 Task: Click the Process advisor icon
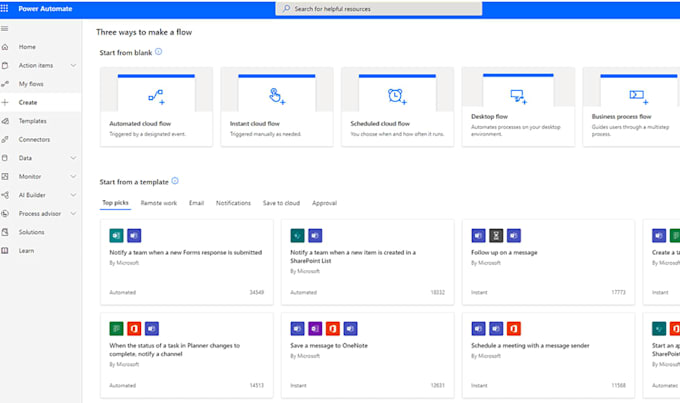5,213
